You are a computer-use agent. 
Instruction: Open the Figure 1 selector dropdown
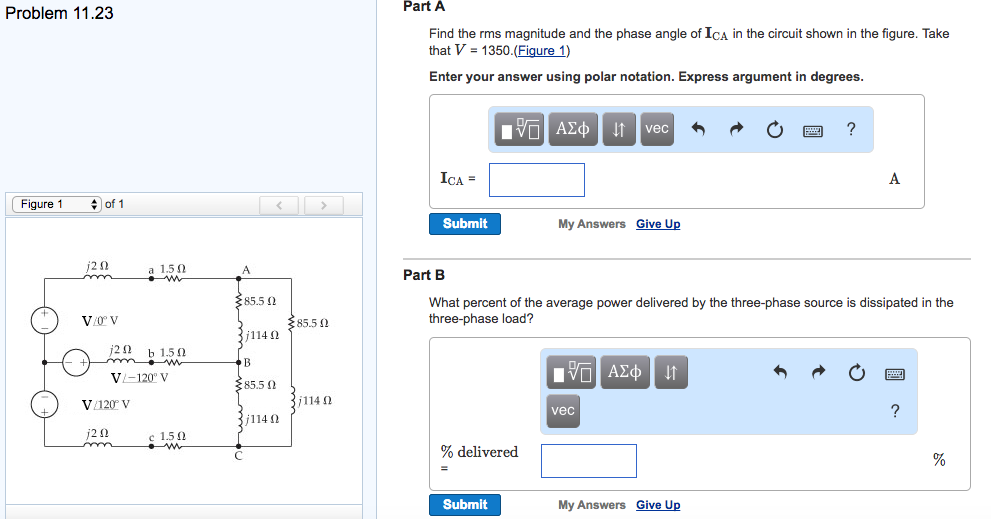[x=57, y=204]
